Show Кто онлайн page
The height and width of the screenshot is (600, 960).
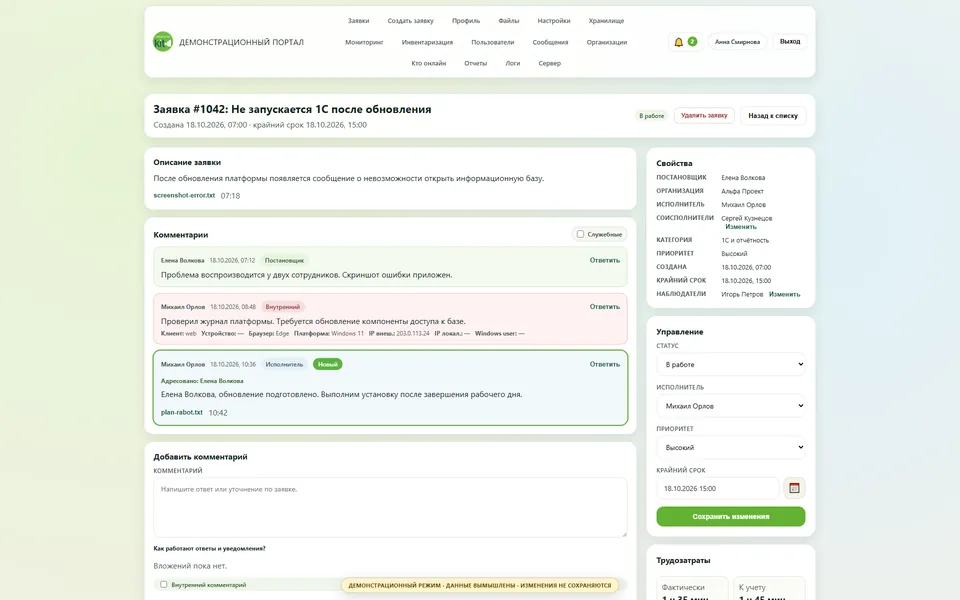pos(429,63)
